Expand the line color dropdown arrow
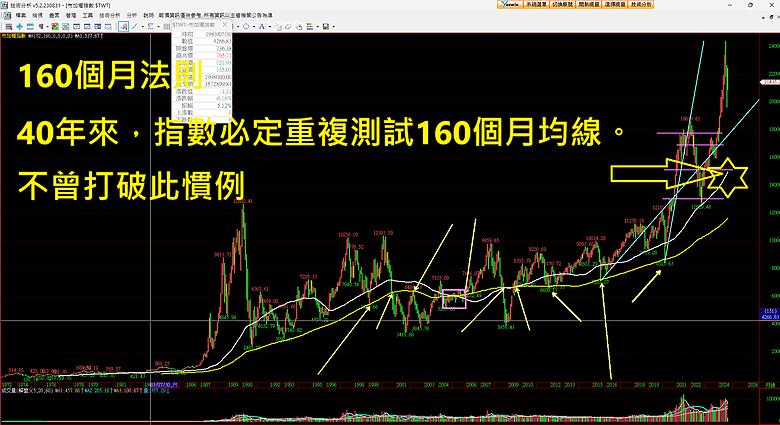780x425 pixels. [318, 26]
